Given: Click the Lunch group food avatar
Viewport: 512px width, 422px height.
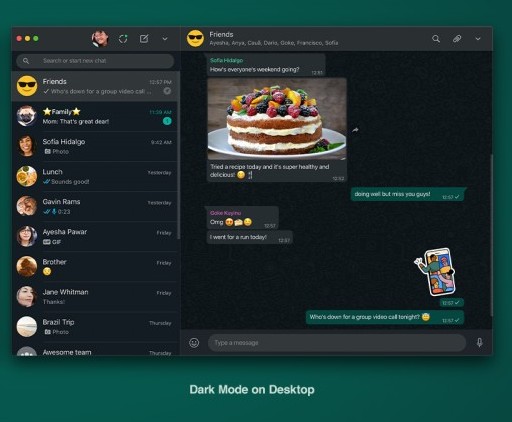Looking at the screenshot, I should click(x=27, y=176).
